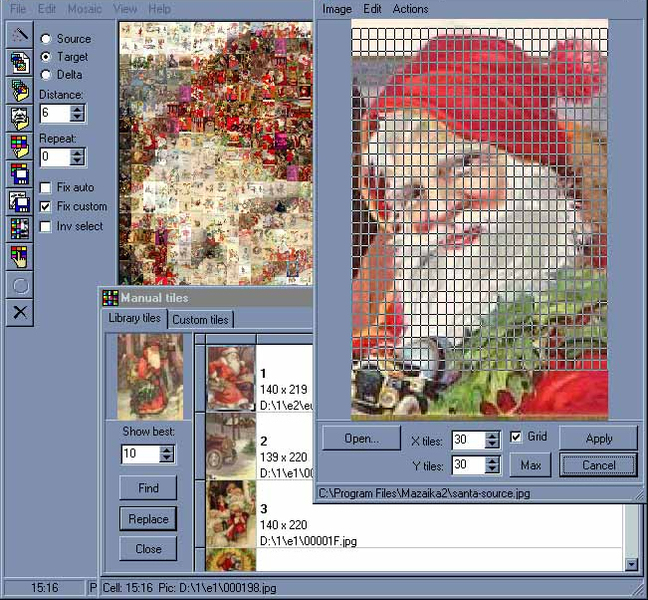Click the Distance value field
This screenshot has height=600, width=648.
(55, 113)
